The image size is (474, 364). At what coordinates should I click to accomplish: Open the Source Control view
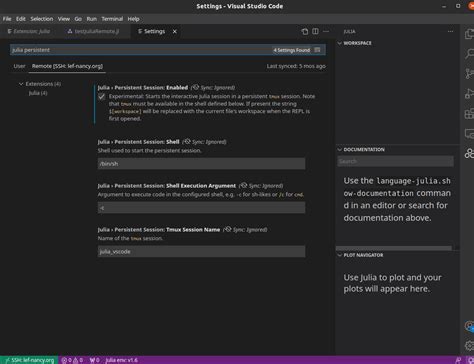(469, 73)
